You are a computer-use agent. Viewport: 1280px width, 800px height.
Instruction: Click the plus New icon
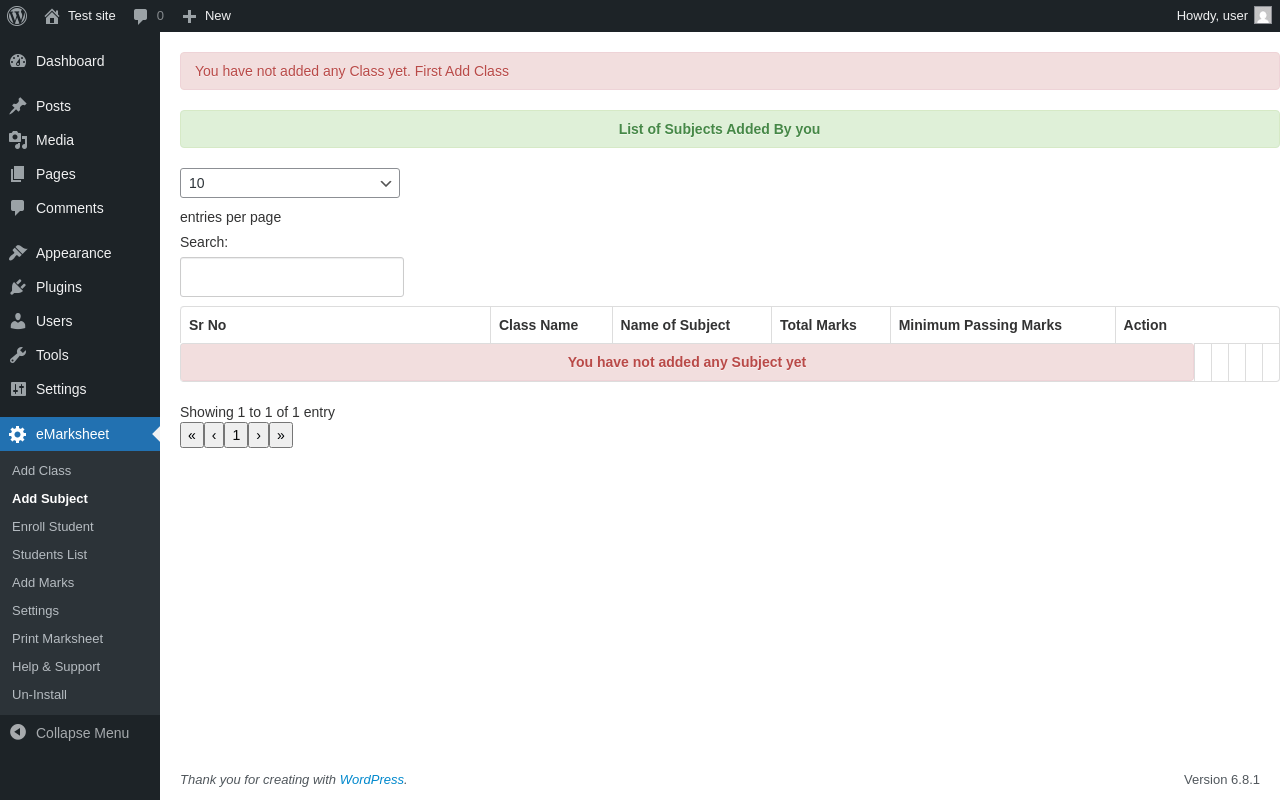[x=189, y=16]
